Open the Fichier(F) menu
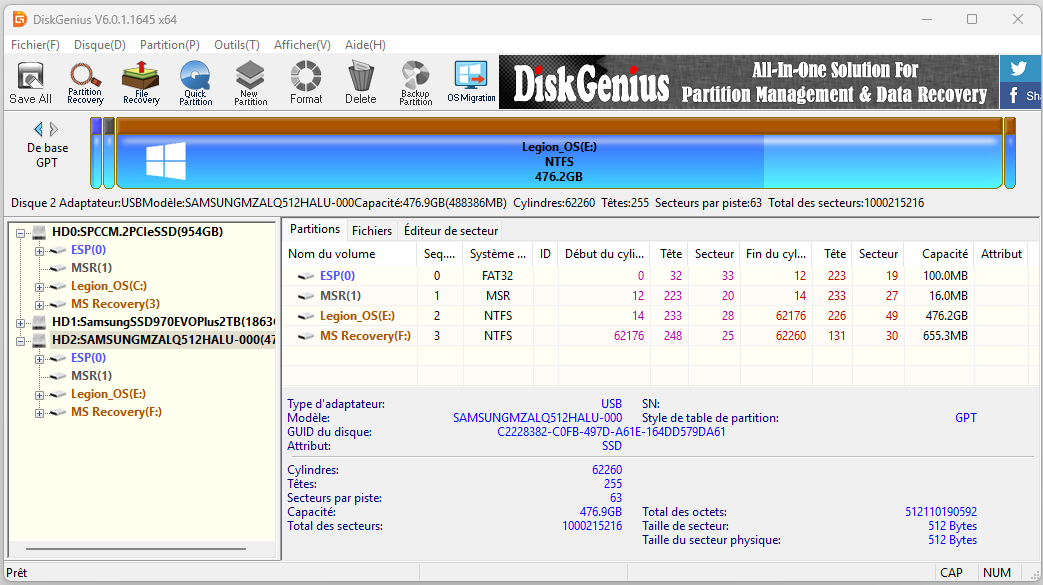The height and width of the screenshot is (585, 1043). point(35,45)
